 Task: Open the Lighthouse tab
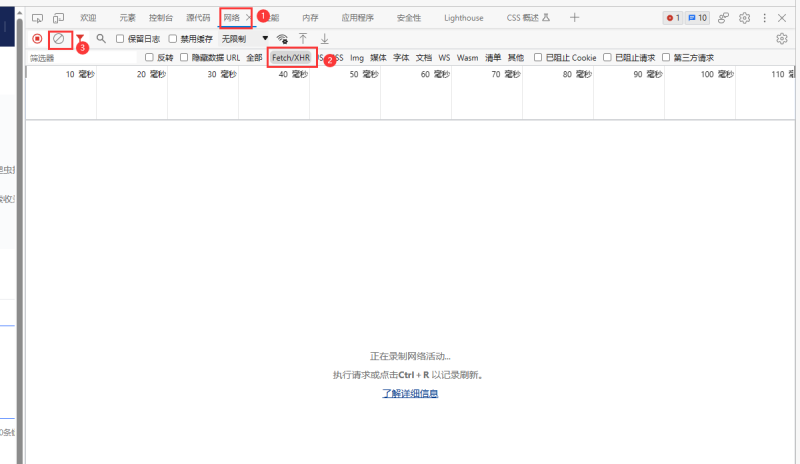pyautogui.click(x=464, y=18)
